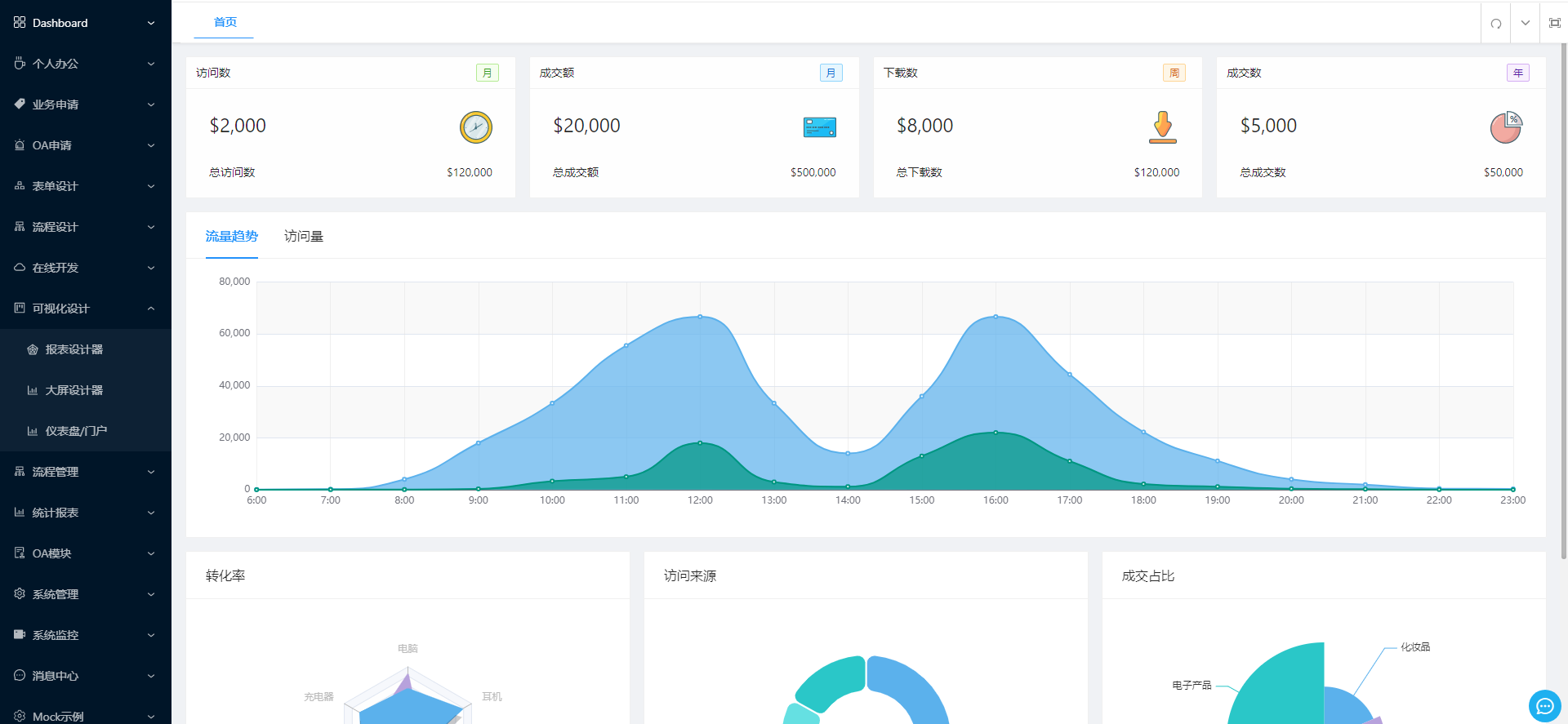Expand the 在线开发 menu chevron
1568x724 pixels.
[x=151, y=268]
